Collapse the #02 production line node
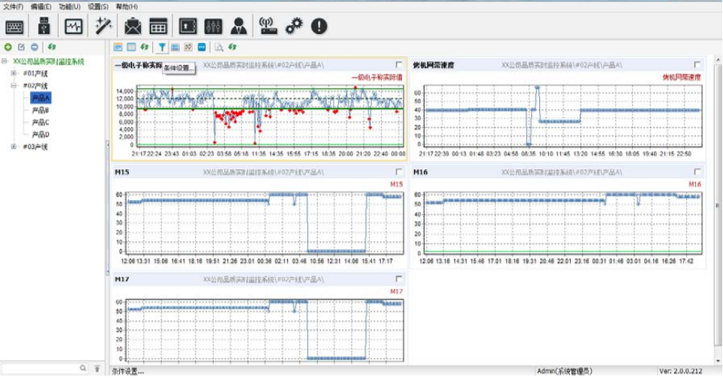Image resolution: width=723 pixels, height=378 pixels. pyautogui.click(x=14, y=86)
